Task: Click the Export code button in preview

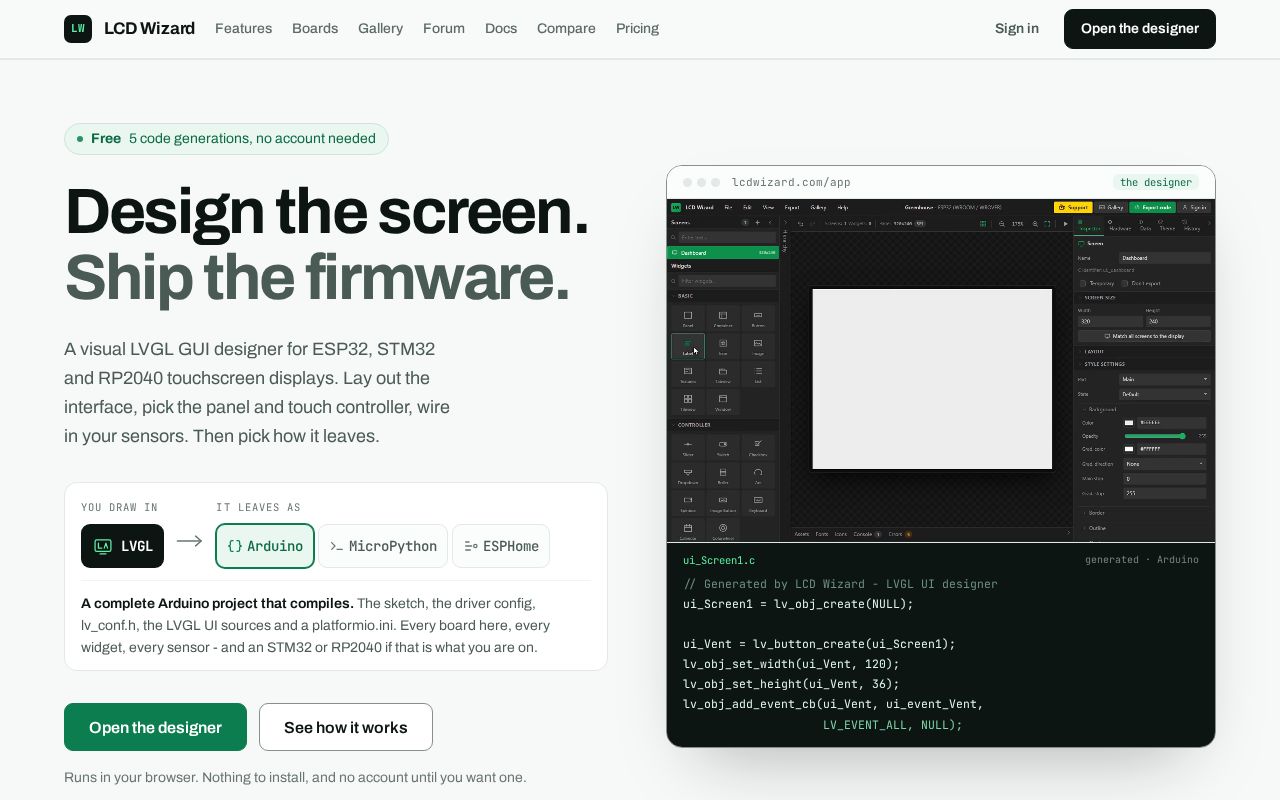Action: coord(1152,207)
